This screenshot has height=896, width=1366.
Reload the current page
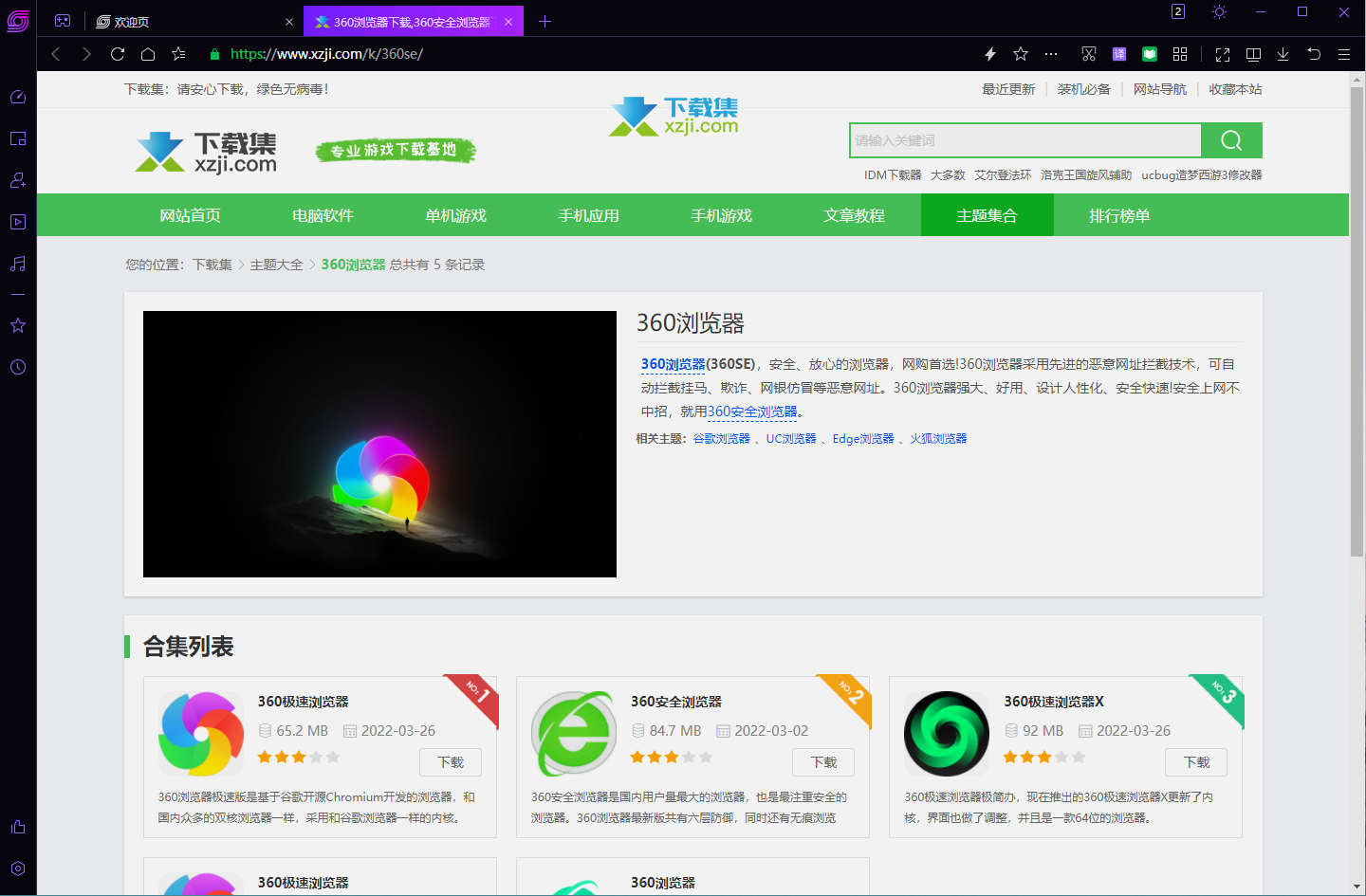[x=118, y=54]
